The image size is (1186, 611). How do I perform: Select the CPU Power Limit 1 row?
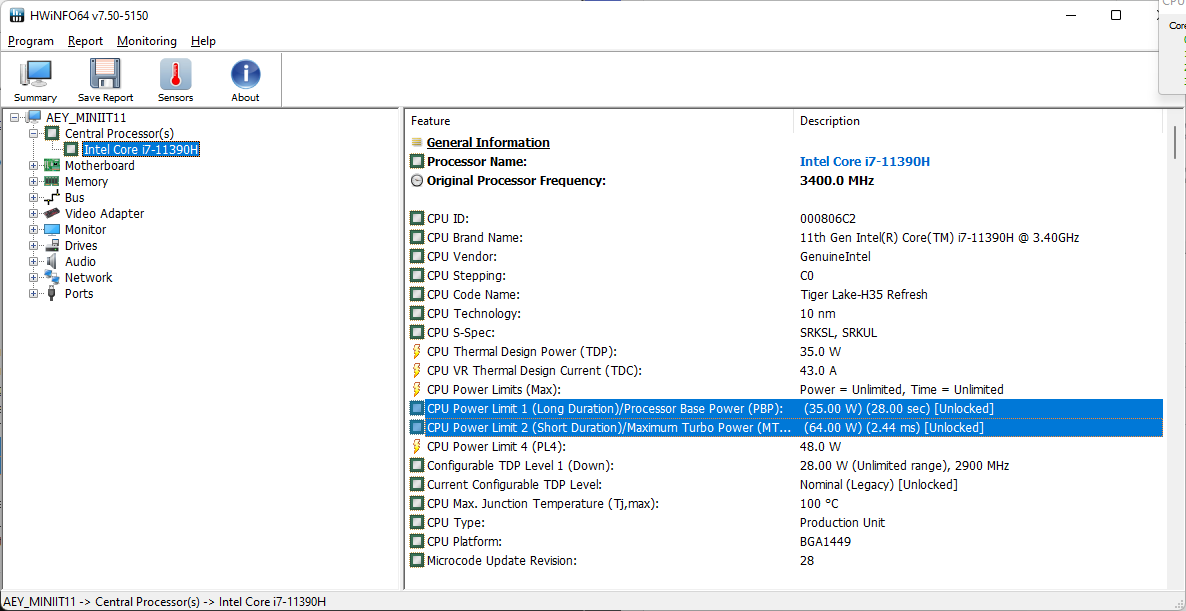click(785, 408)
